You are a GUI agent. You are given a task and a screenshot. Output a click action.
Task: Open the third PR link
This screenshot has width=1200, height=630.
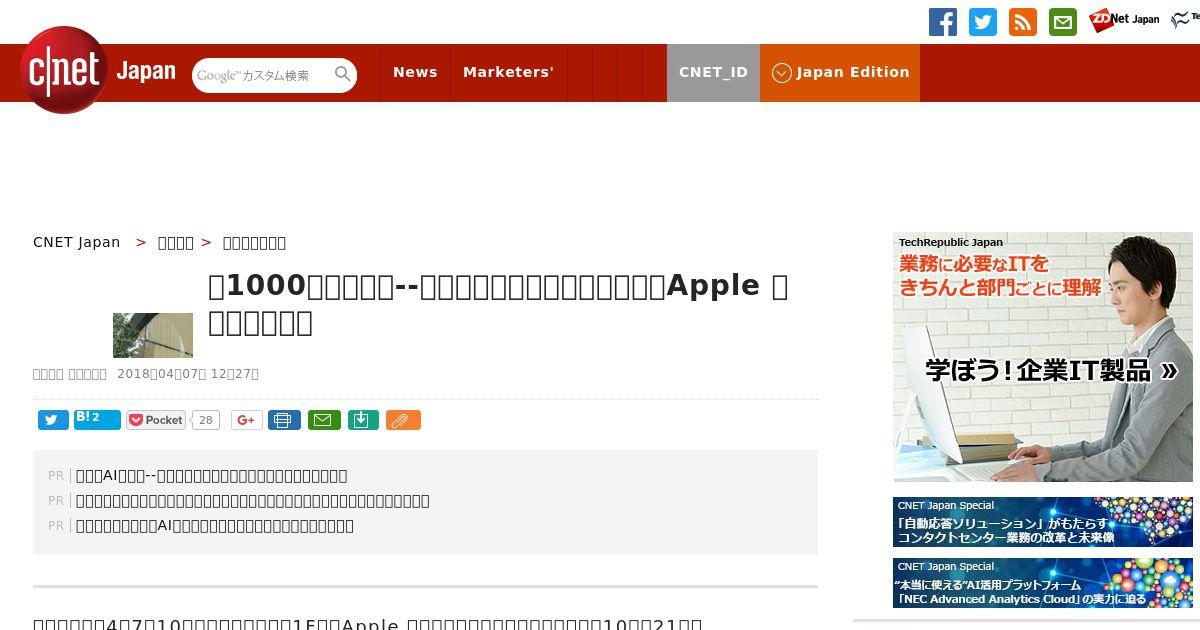(215, 526)
